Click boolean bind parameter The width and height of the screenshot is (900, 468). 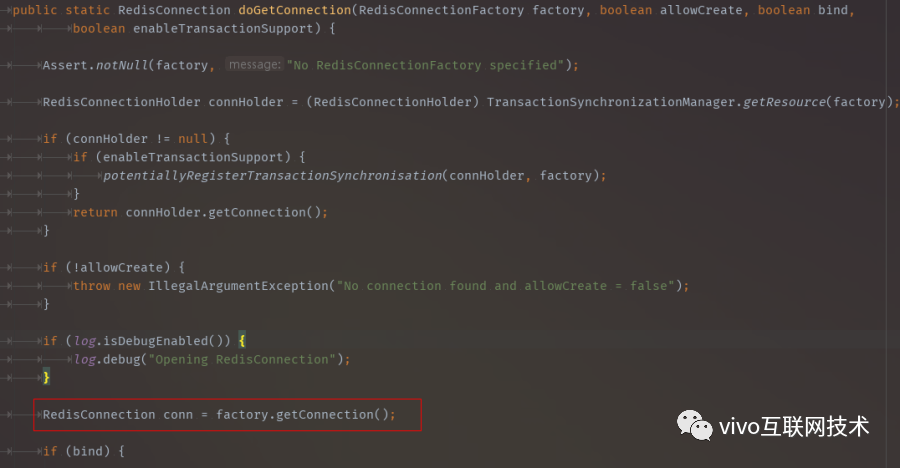click(x=802, y=10)
